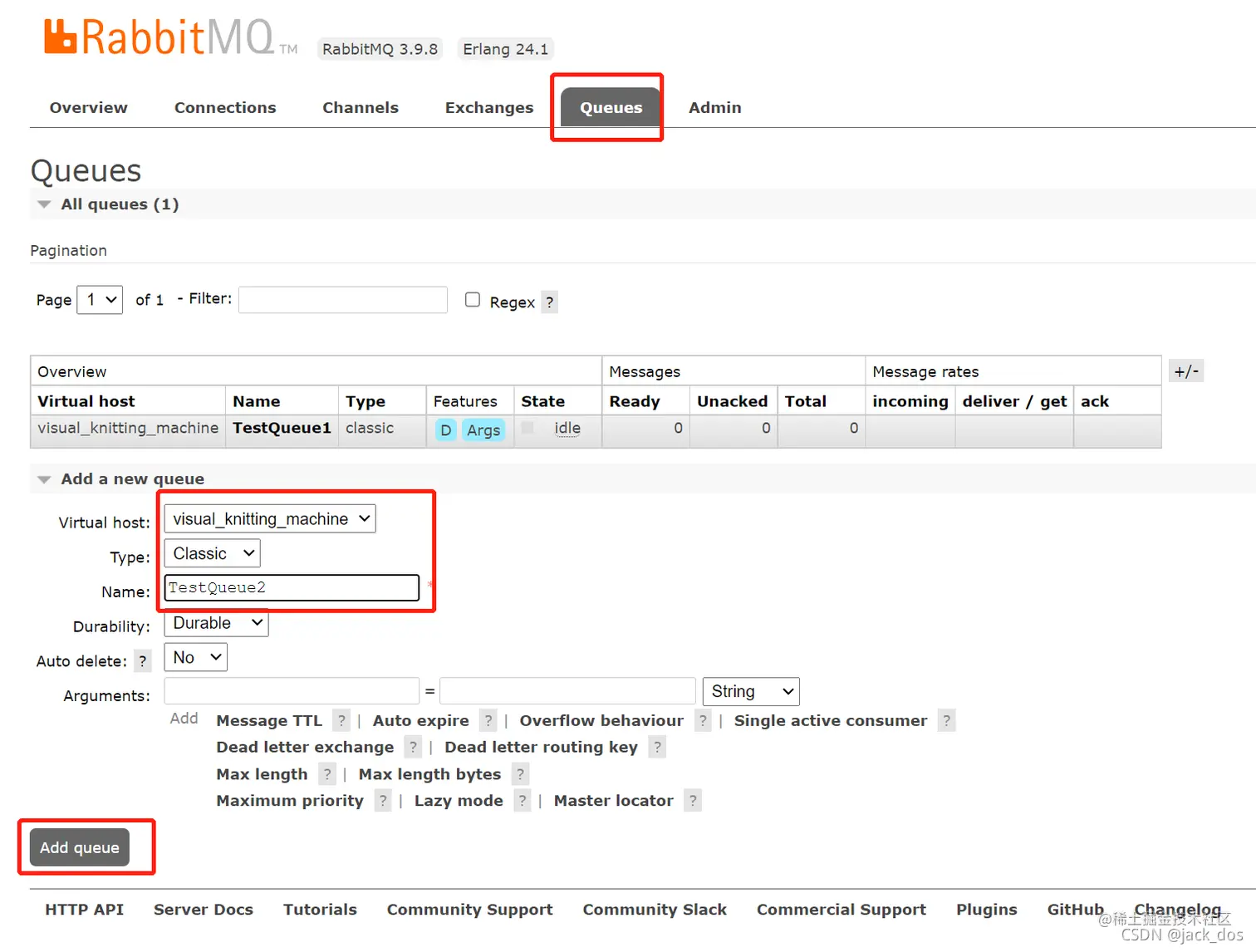1256x952 pixels.
Task: Click the D durable feature badge
Action: 446,429
